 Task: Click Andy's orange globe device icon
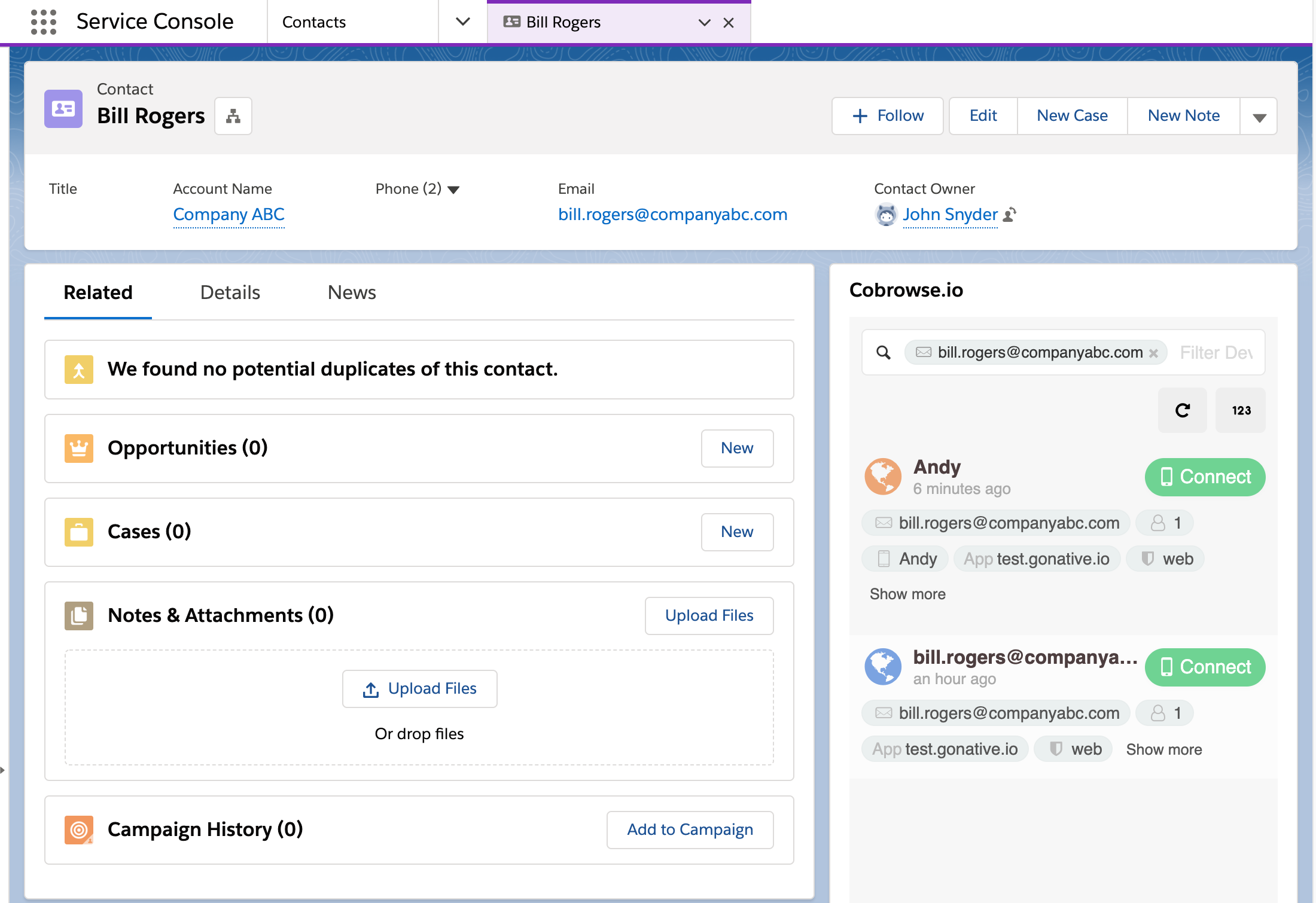(883, 477)
